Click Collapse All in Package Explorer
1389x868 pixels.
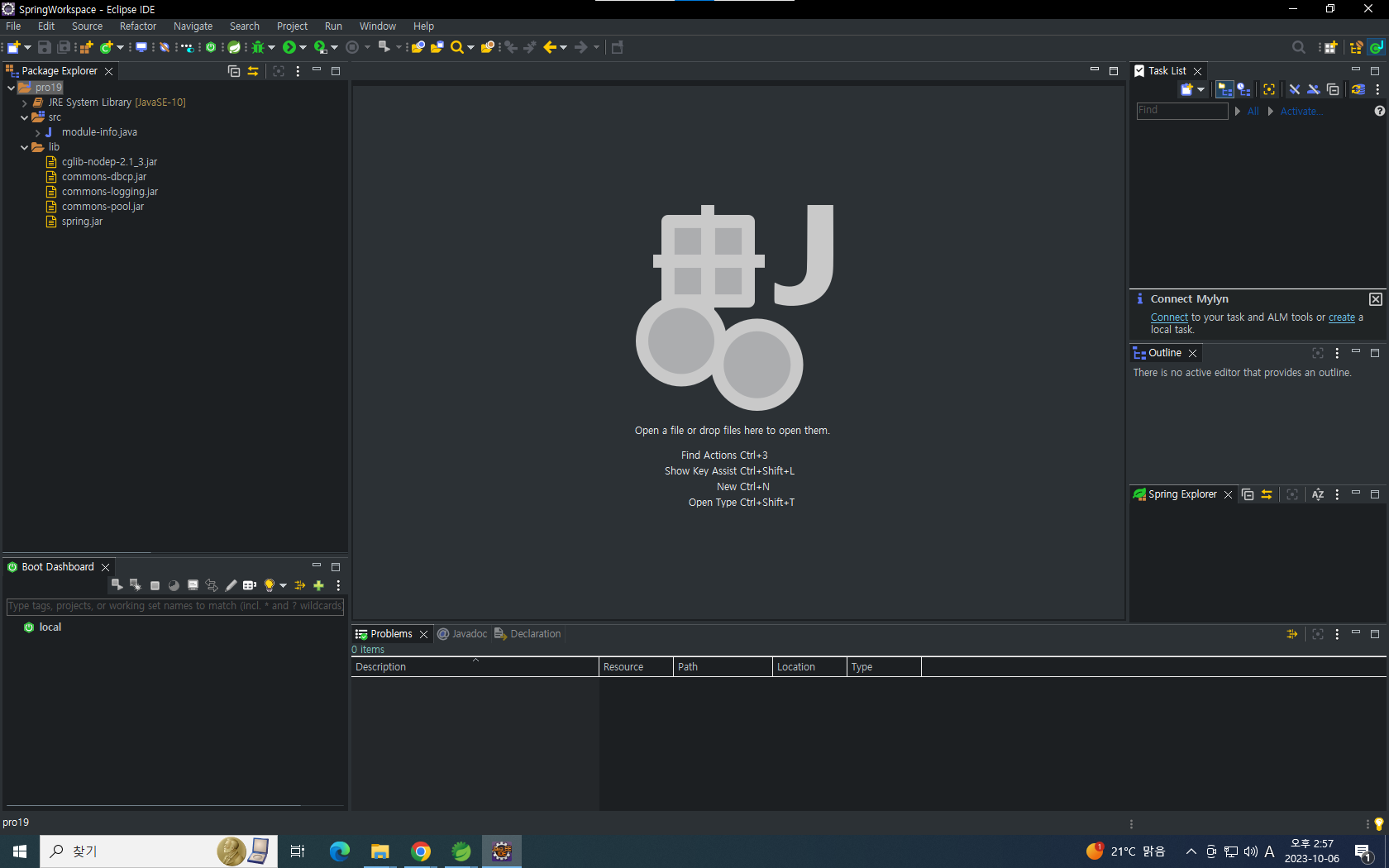coord(234,71)
